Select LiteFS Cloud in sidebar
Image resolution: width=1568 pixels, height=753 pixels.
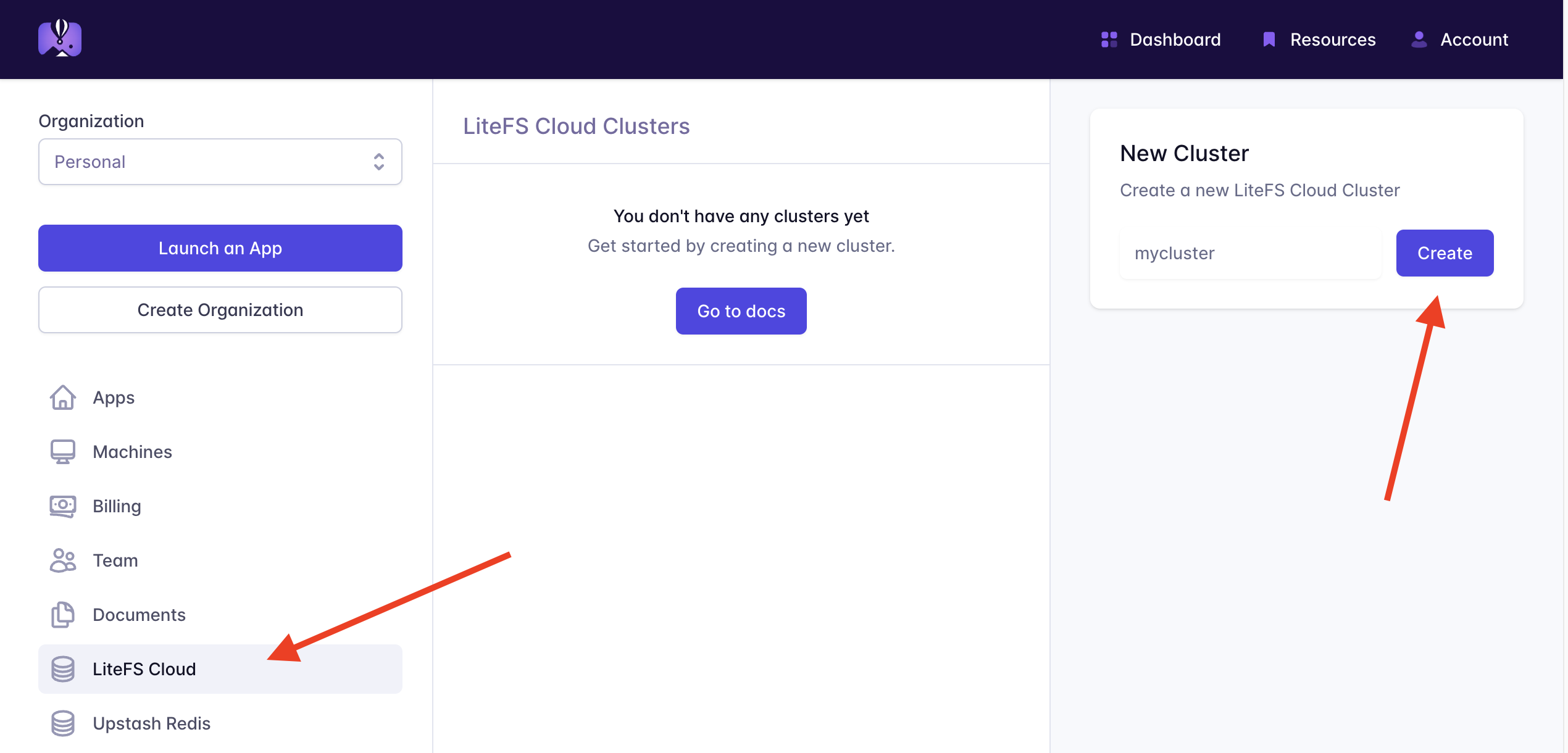pos(144,669)
